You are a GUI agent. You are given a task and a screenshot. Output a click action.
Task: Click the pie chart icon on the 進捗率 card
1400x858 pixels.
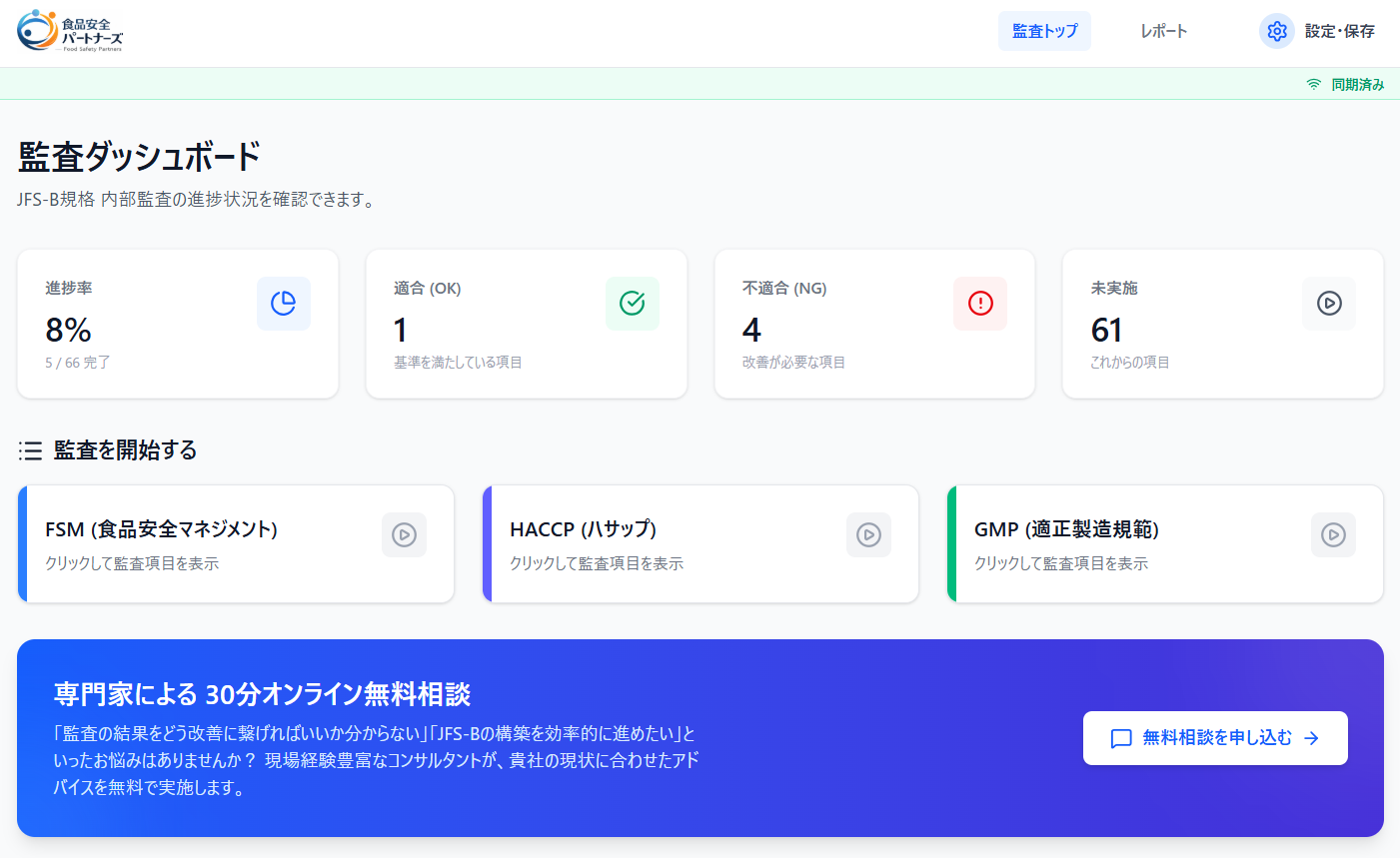(x=283, y=303)
